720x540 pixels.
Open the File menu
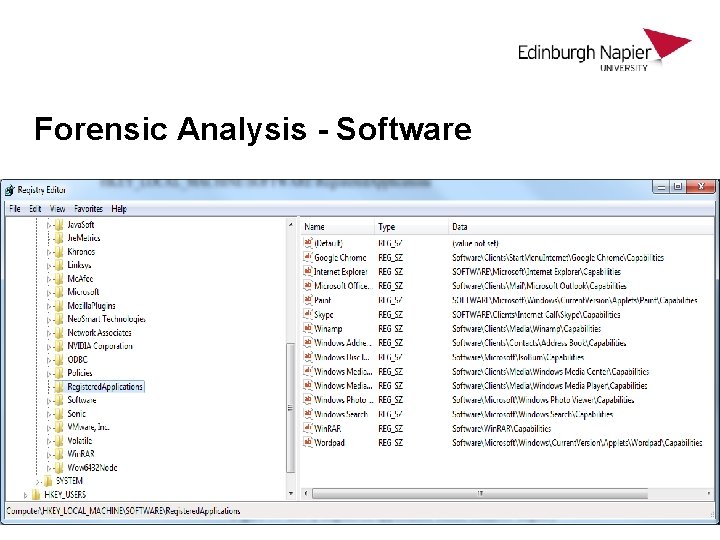pyautogui.click(x=15, y=208)
